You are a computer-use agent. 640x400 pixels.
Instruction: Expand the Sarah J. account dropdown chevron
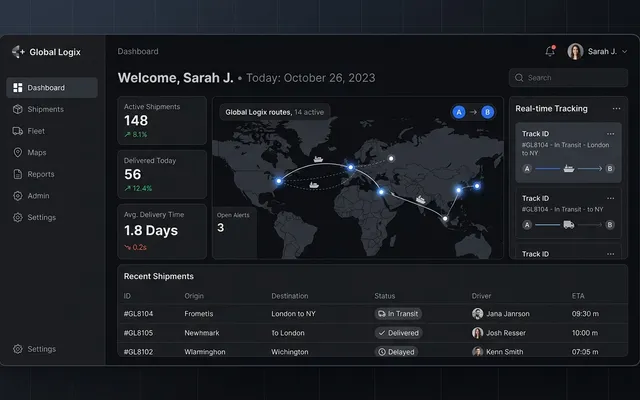624,52
